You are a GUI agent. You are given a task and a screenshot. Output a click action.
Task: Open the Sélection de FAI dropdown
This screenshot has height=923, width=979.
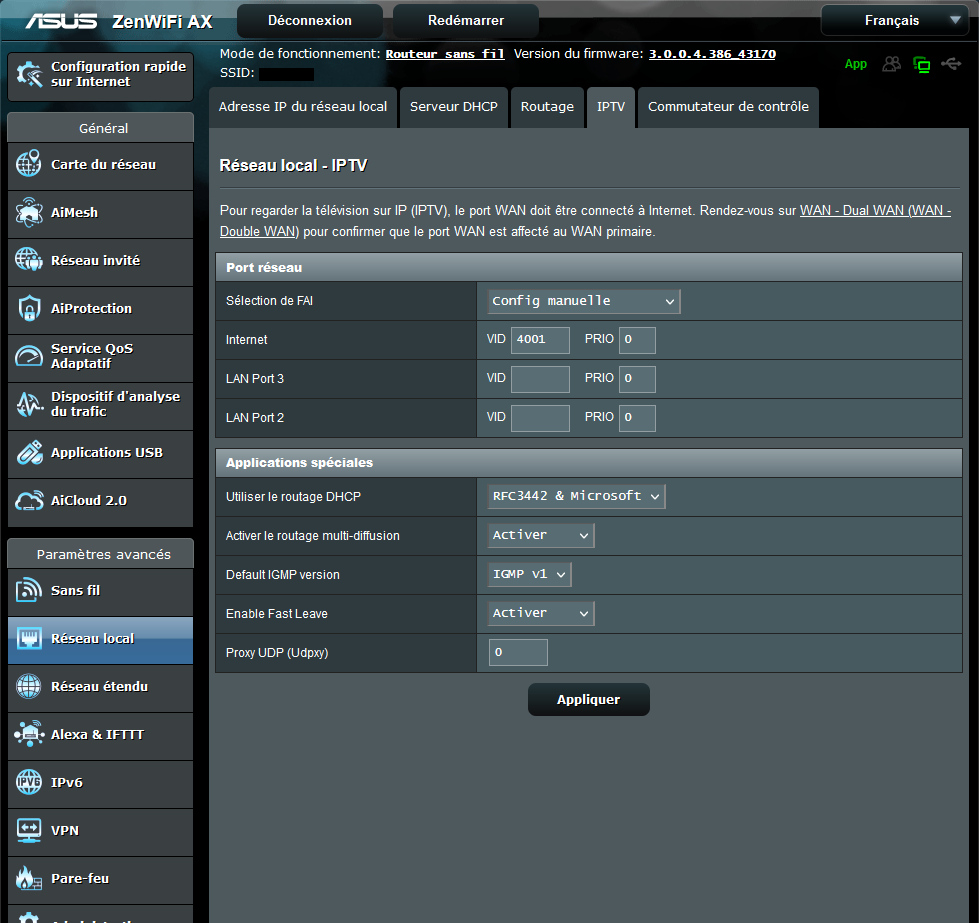pyautogui.click(x=583, y=301)
